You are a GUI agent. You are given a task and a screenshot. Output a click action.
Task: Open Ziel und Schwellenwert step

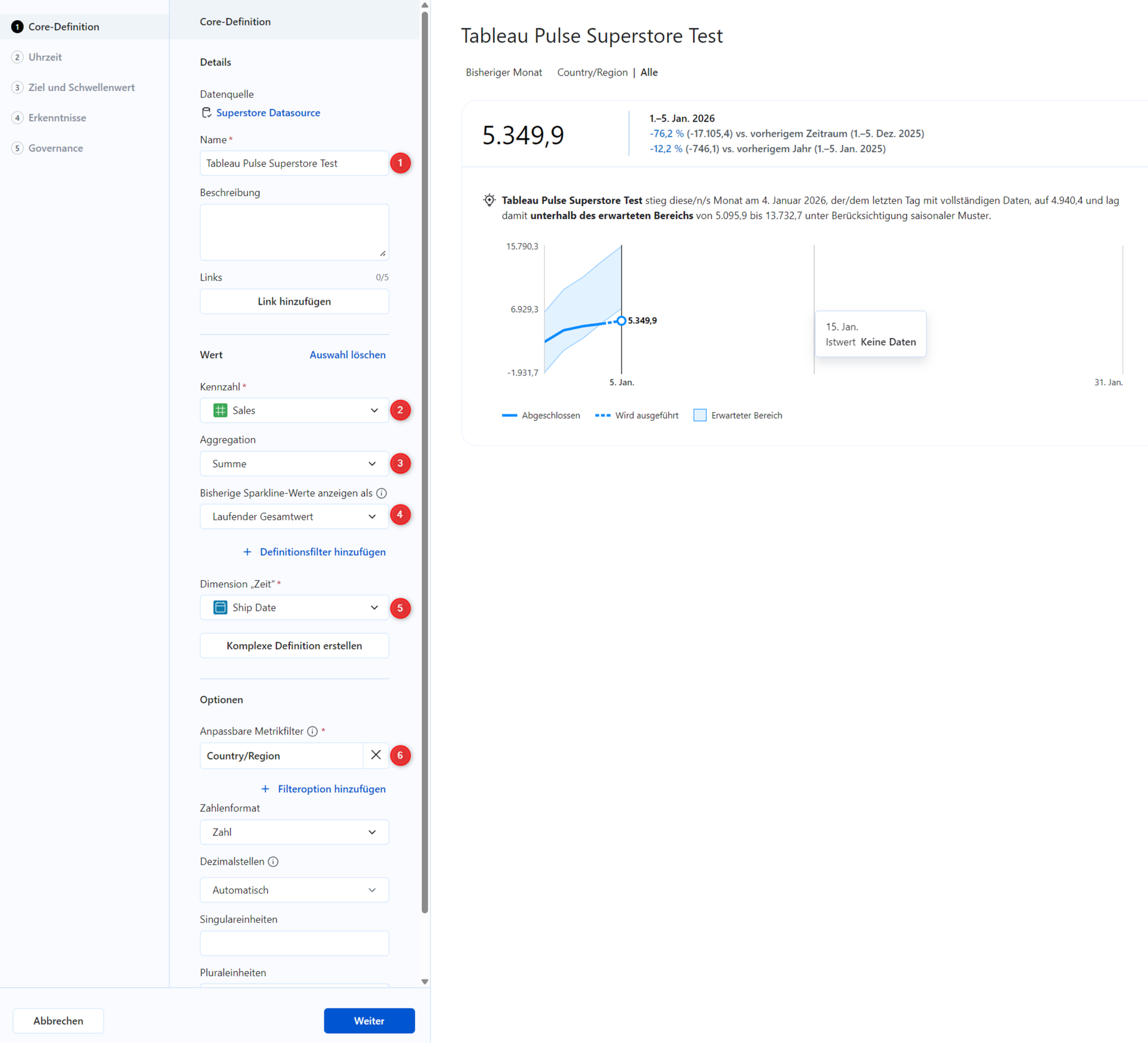[x=82, y=87]
